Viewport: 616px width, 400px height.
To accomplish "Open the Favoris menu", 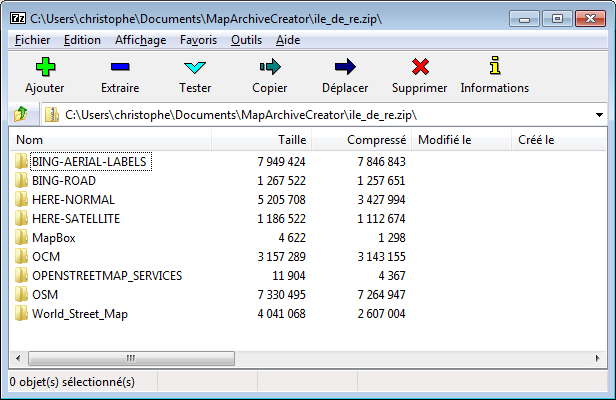I will tap(198, 40).
